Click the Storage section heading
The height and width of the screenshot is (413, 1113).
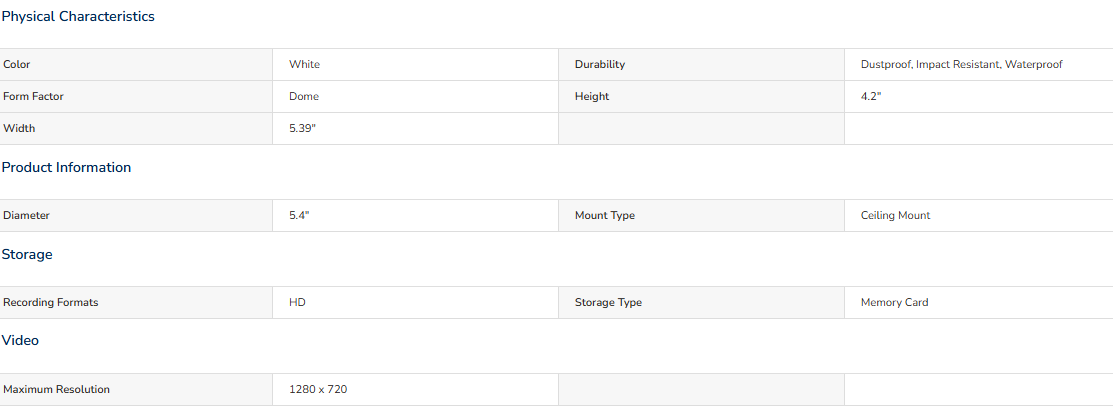pyautogui.click(x=27, y=255)
